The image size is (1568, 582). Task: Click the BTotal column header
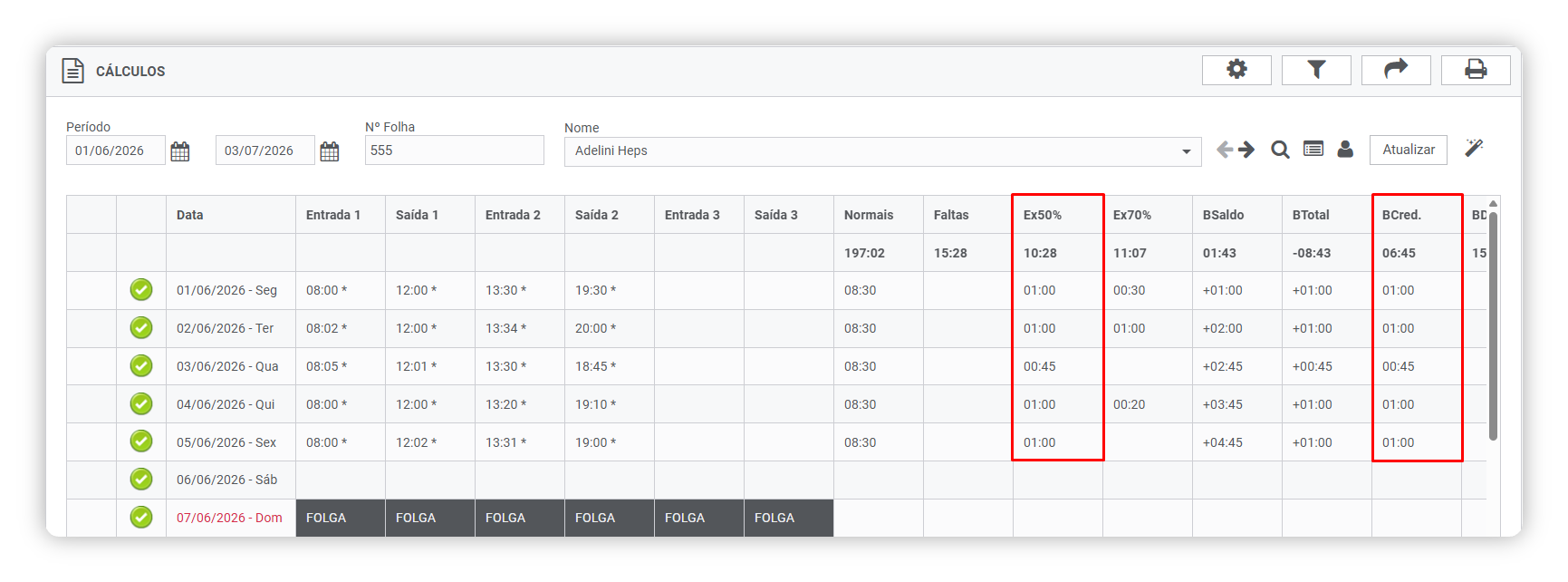[x=1327, y=215]
